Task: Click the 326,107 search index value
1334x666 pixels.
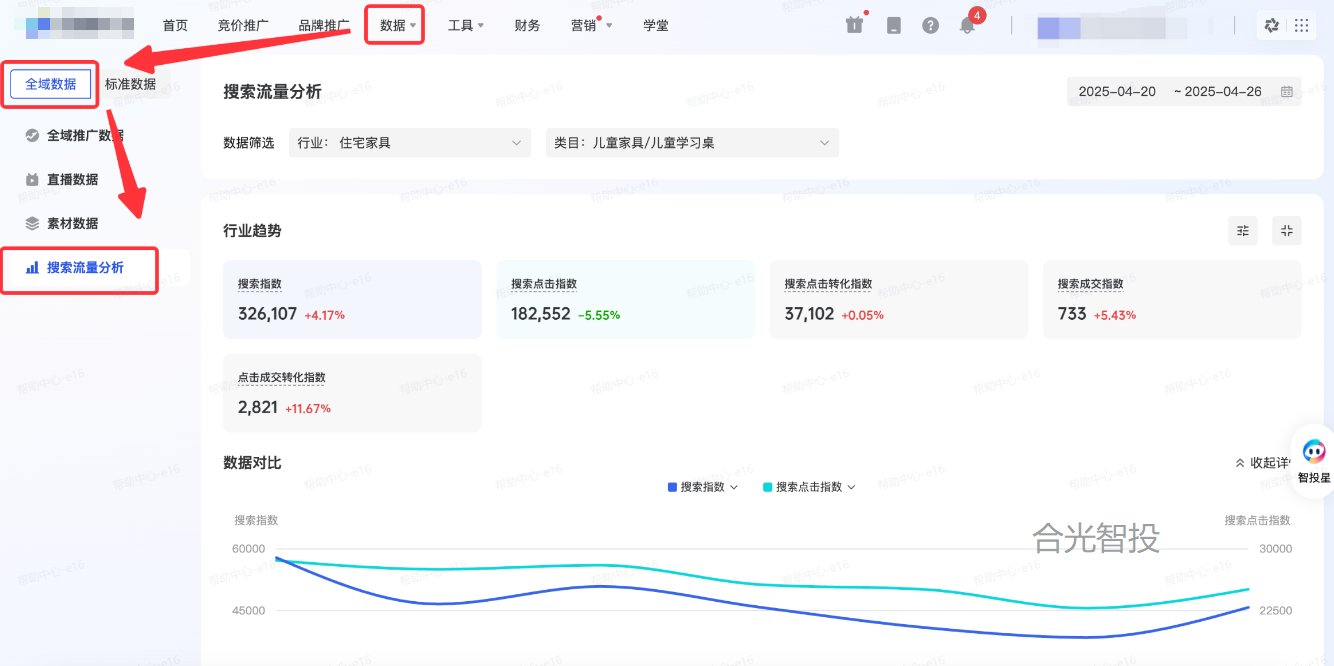Action: coord(267,314)
